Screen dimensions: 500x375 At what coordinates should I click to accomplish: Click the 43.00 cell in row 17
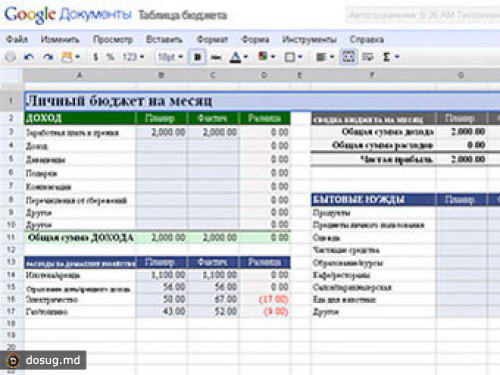click(161, 312)
